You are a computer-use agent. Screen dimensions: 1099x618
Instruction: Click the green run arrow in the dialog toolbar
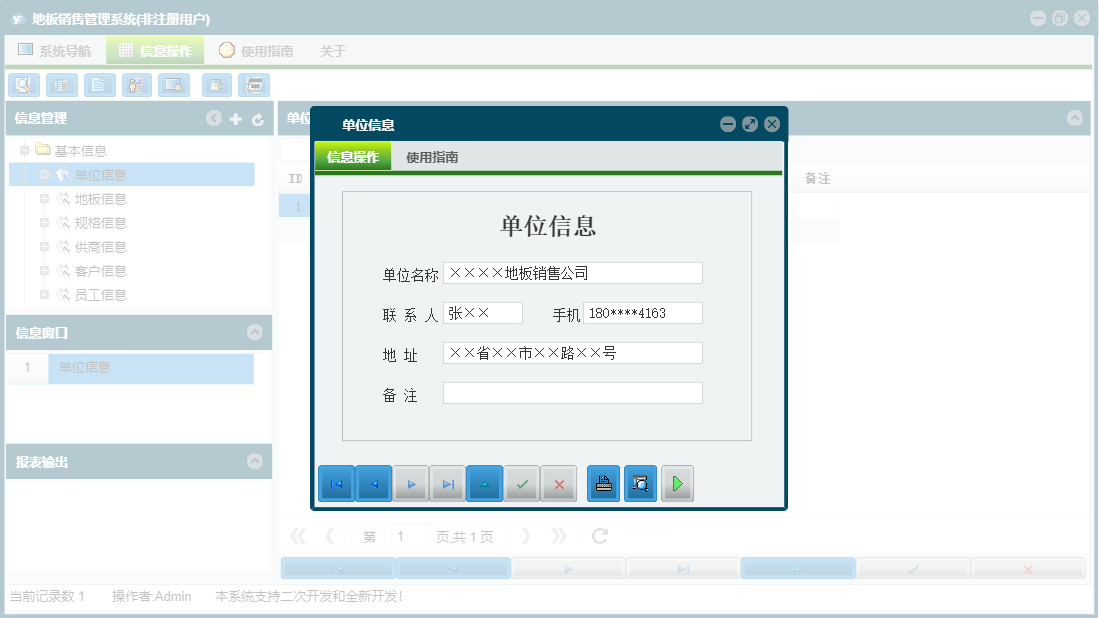(677, 483)
